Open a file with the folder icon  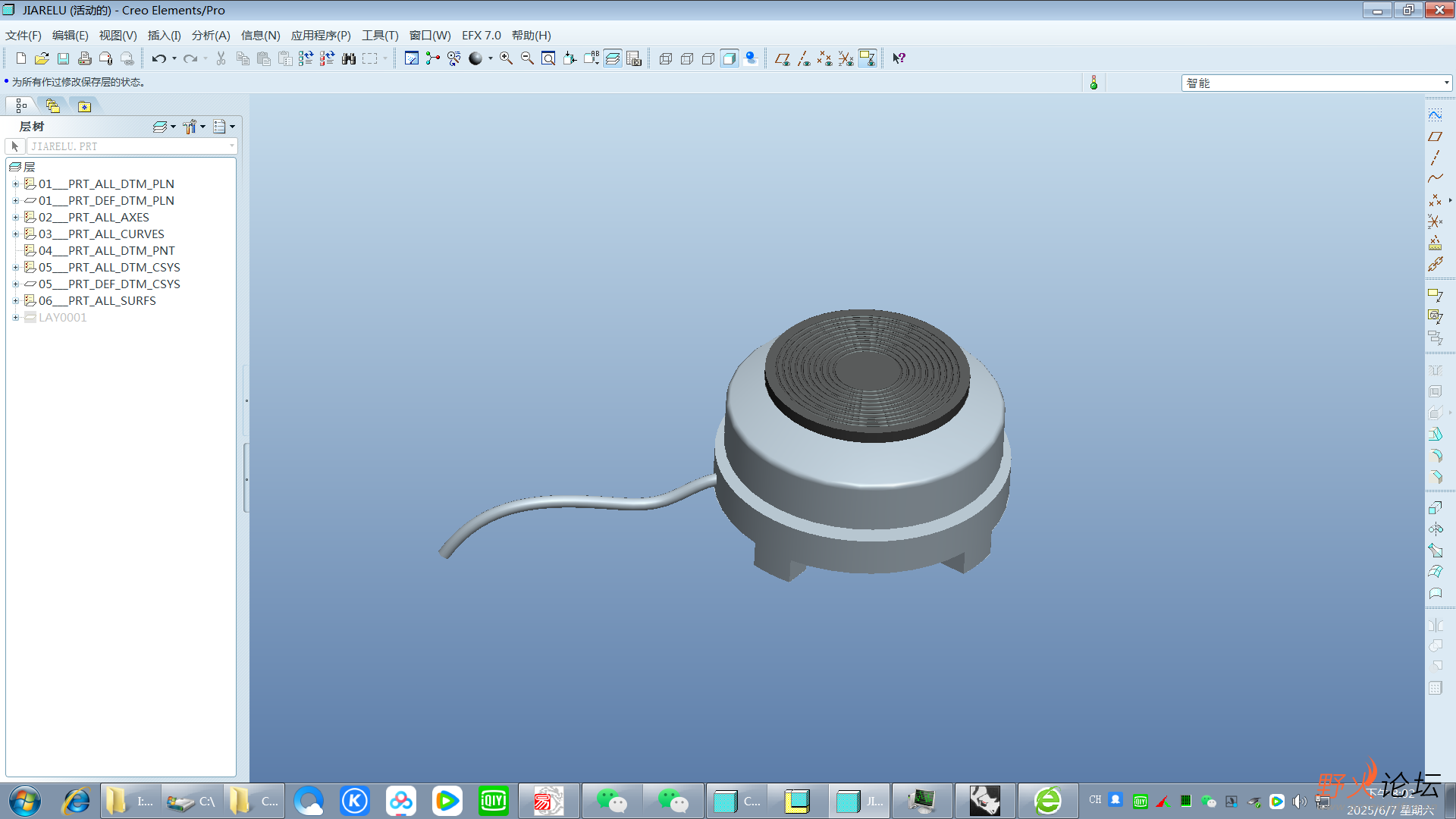pos(42,58)
